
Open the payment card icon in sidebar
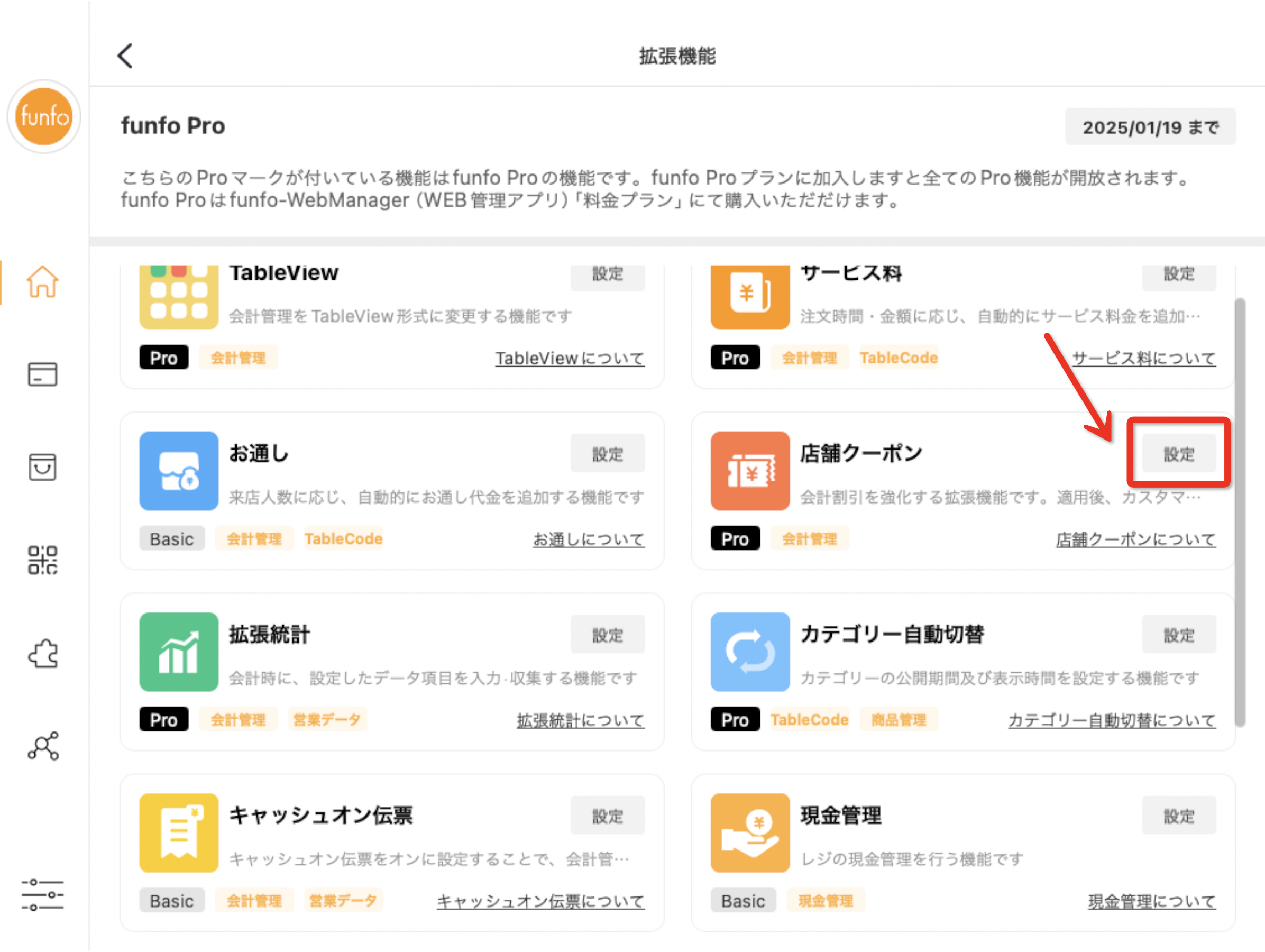click(43, 374)
